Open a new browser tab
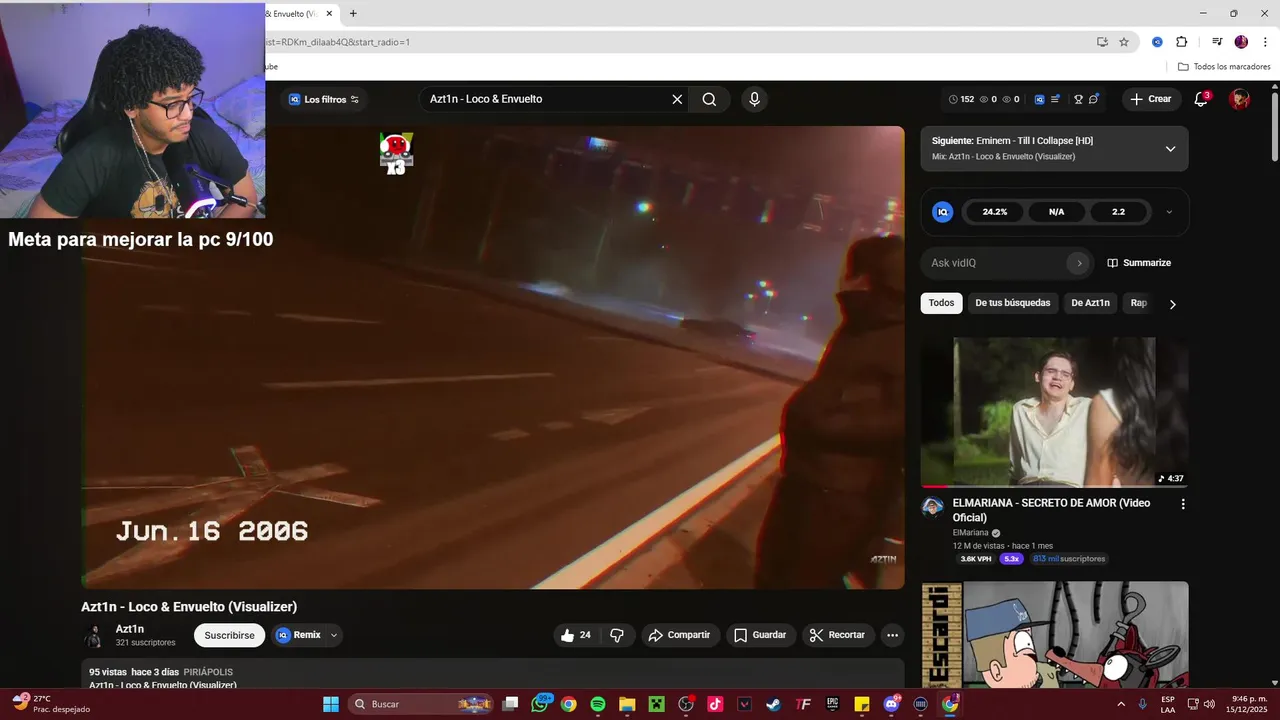The width and height of the screenshot is (1280, 720). 353,13
